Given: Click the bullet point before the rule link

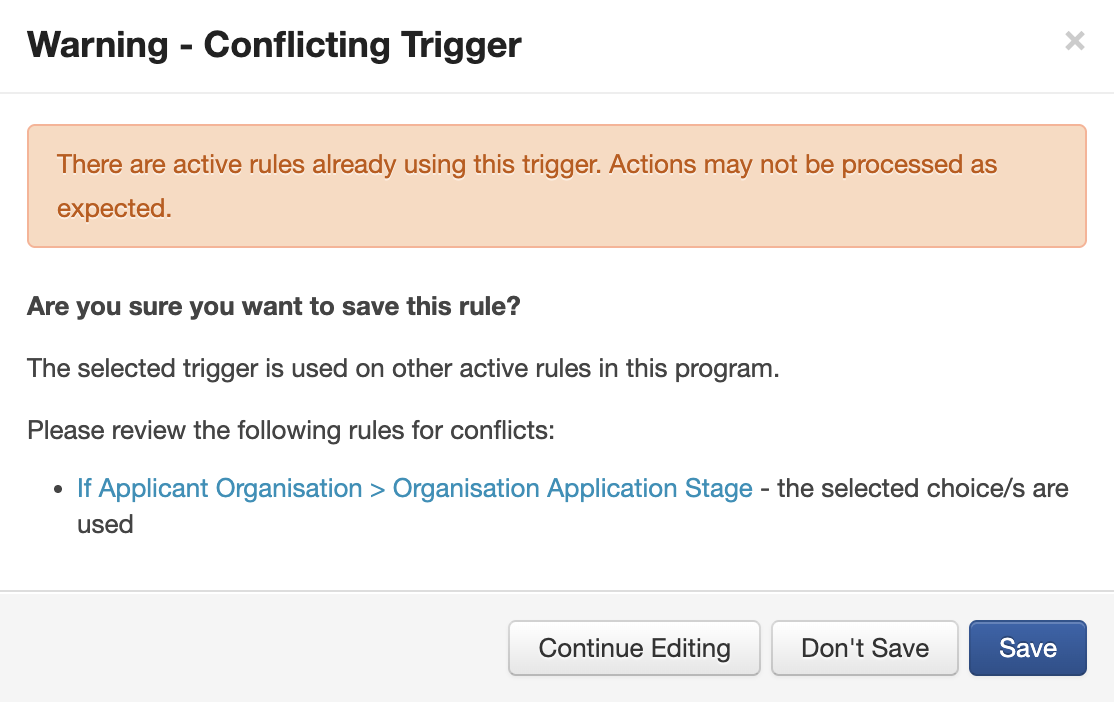Looking at the screenshot, I should (x=58, y=490).
